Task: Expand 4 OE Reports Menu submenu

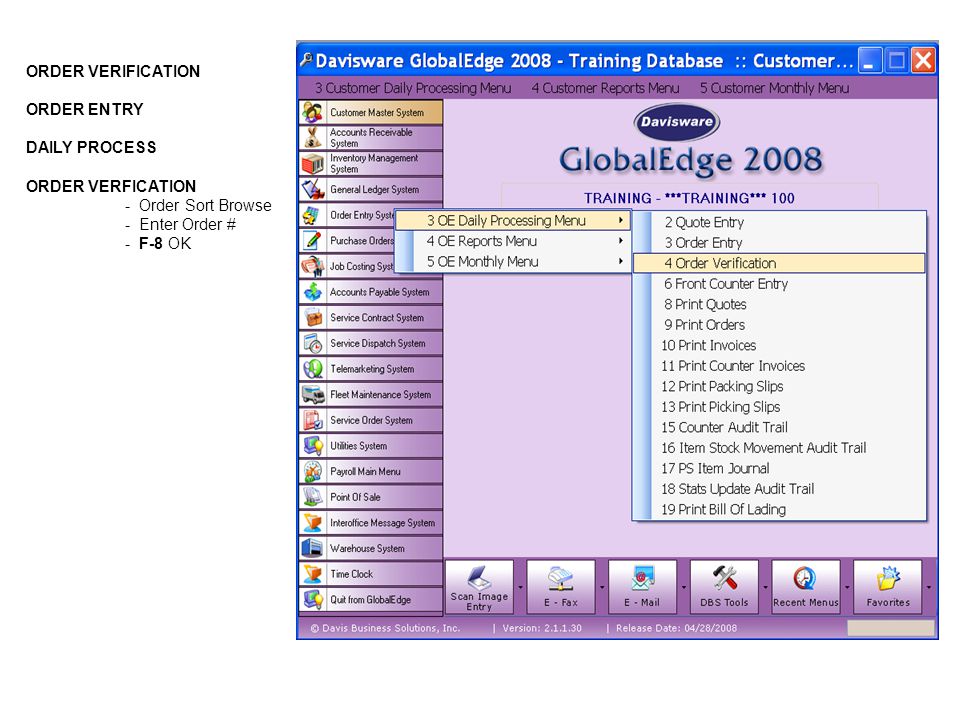Action: tap(513, 241)
